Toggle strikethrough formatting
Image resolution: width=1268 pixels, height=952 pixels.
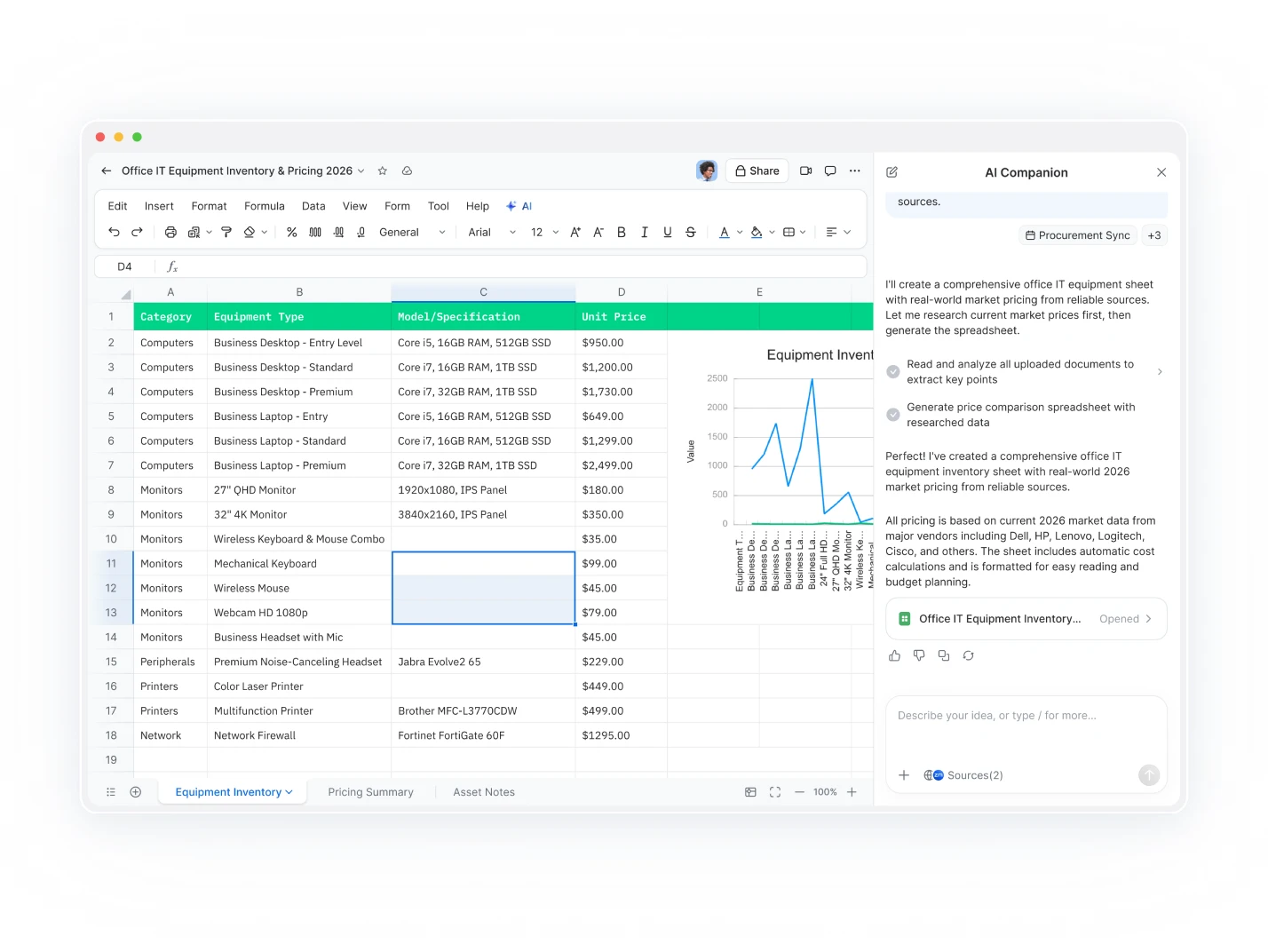pos(691,232)
